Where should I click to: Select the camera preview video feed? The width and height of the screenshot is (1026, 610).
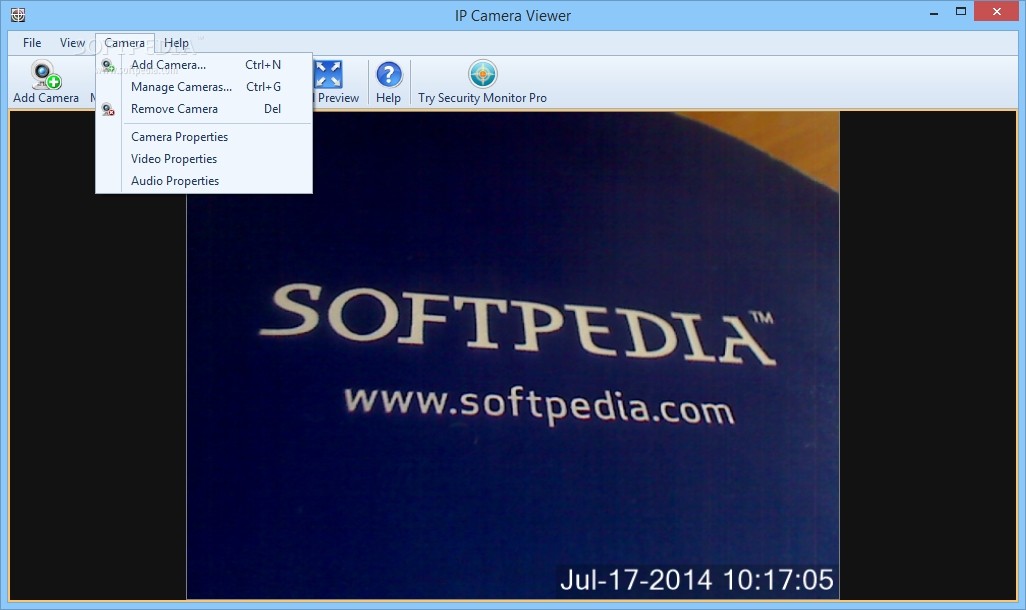pos(513,355)
